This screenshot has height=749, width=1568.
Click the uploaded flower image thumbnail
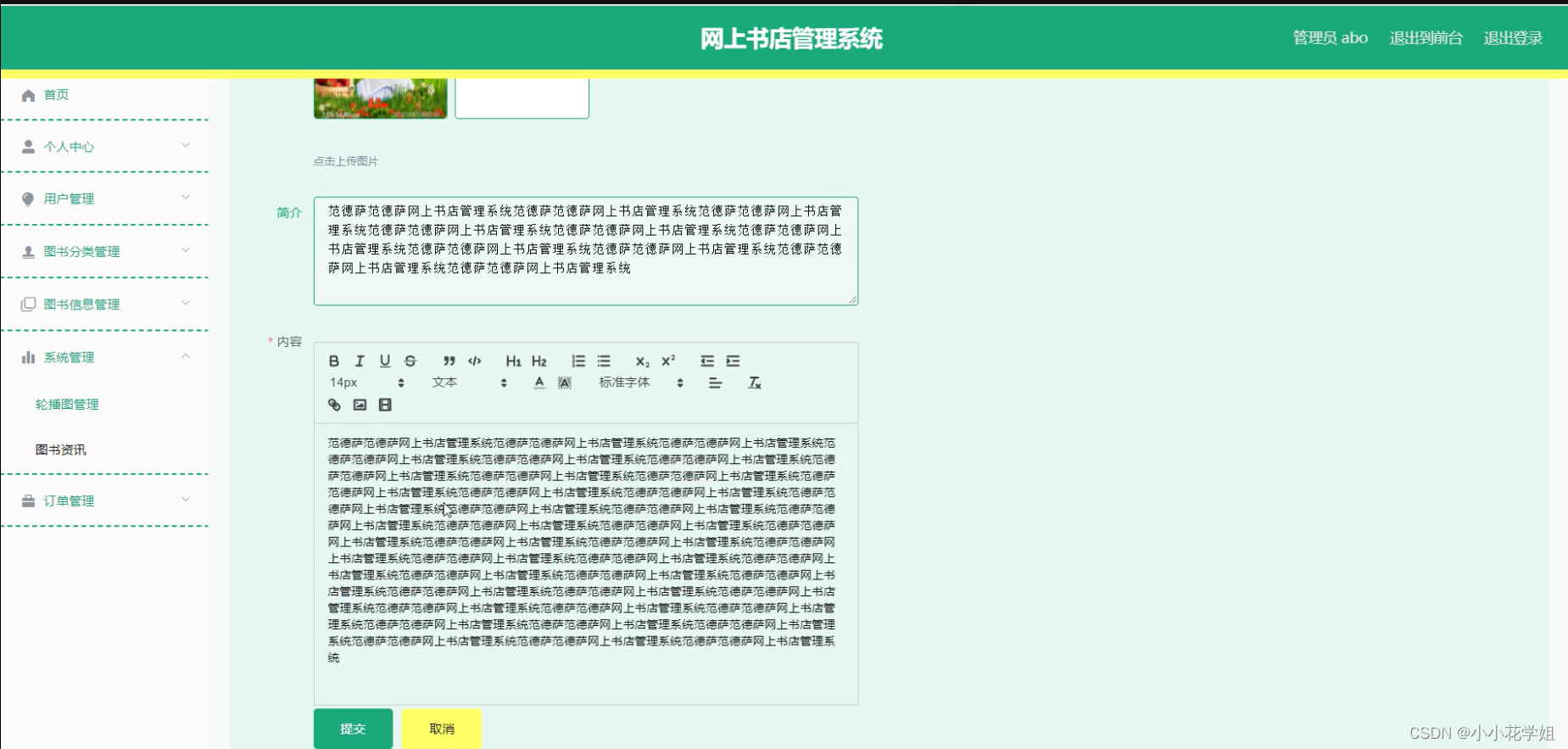point(380,98)
